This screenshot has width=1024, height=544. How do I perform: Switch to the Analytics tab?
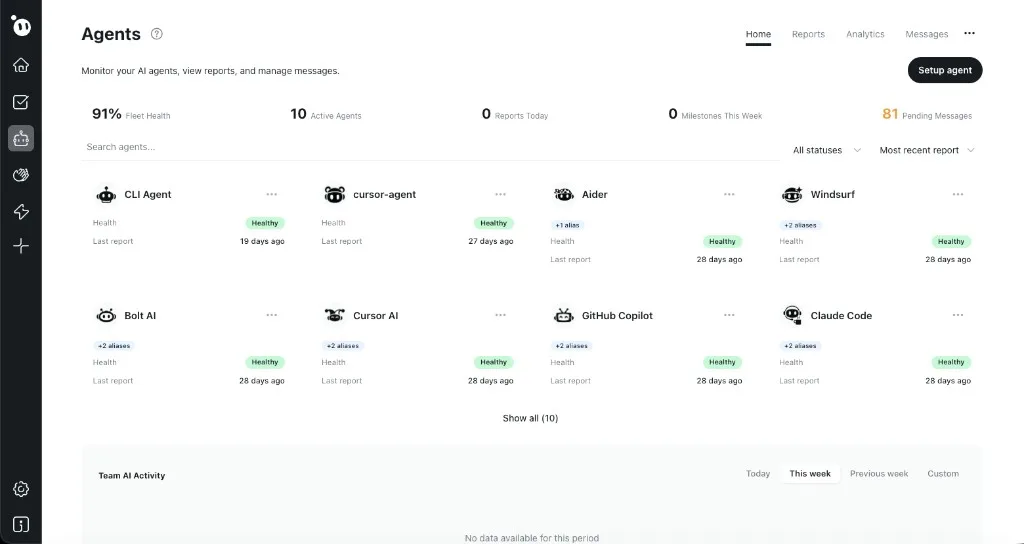coord(865,34)
